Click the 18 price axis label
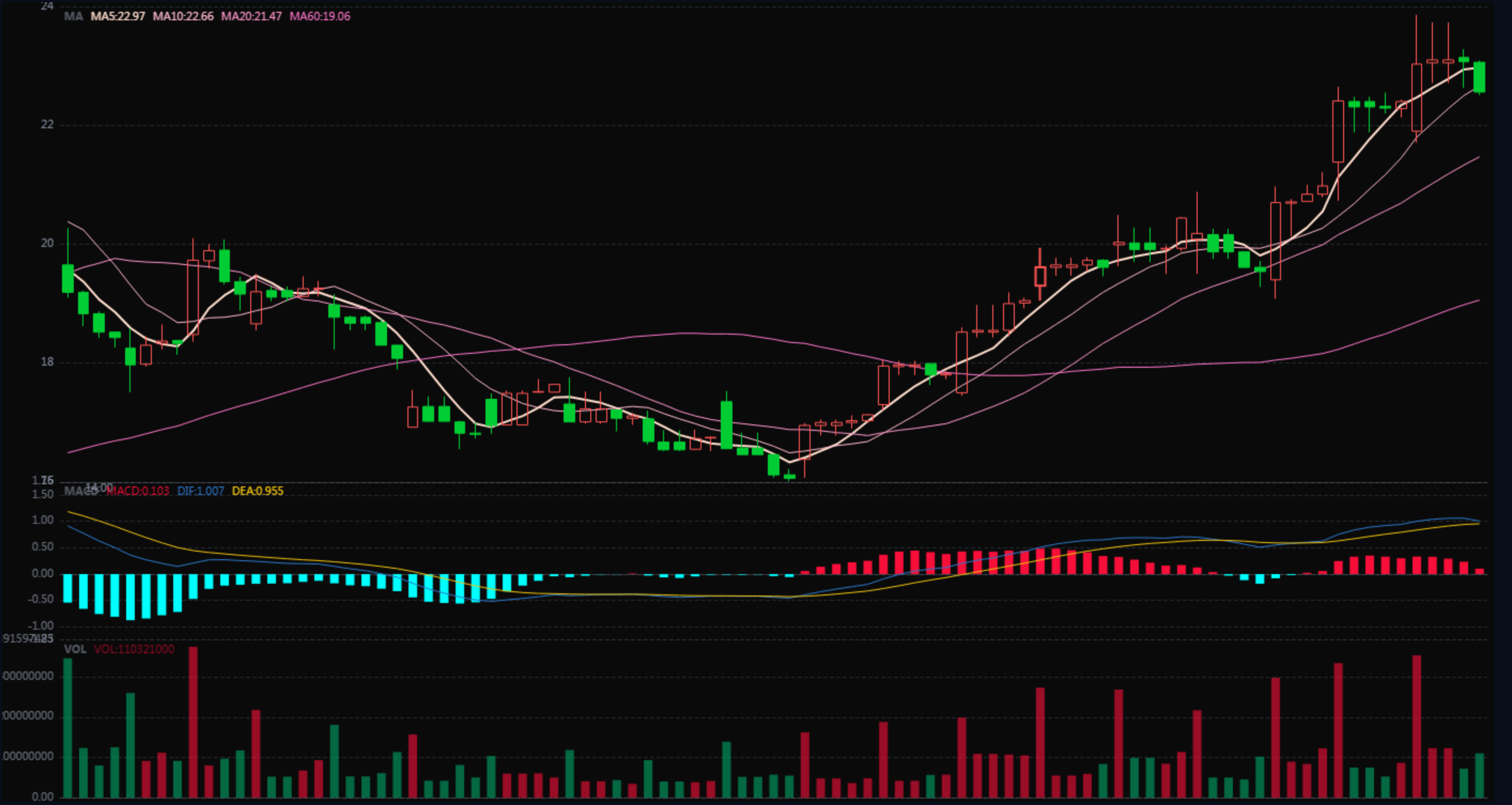Screen dimensions: 1512x805 point(47,362)
